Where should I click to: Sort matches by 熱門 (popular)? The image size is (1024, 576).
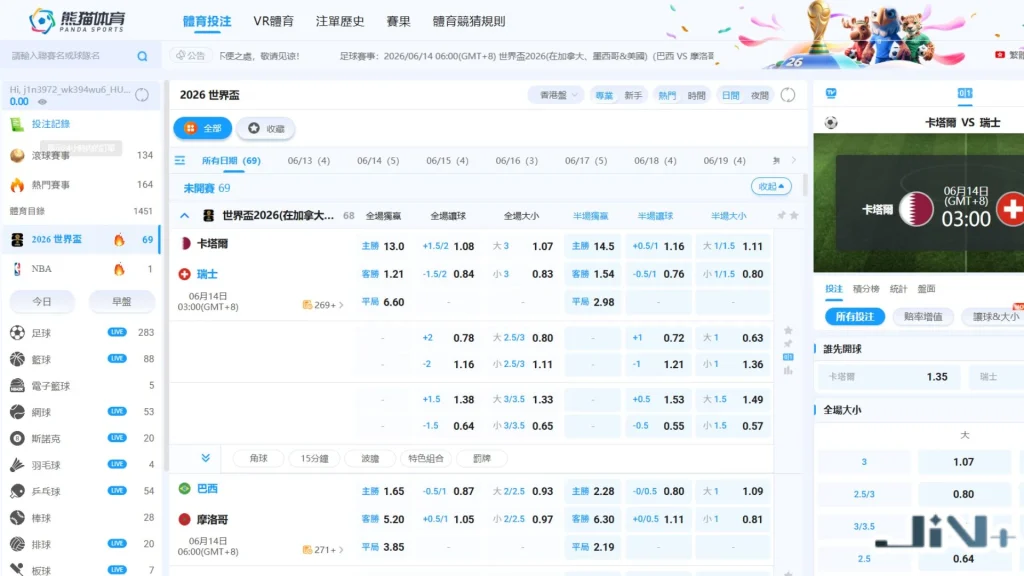pyautogui.click(x=667, y=95)
